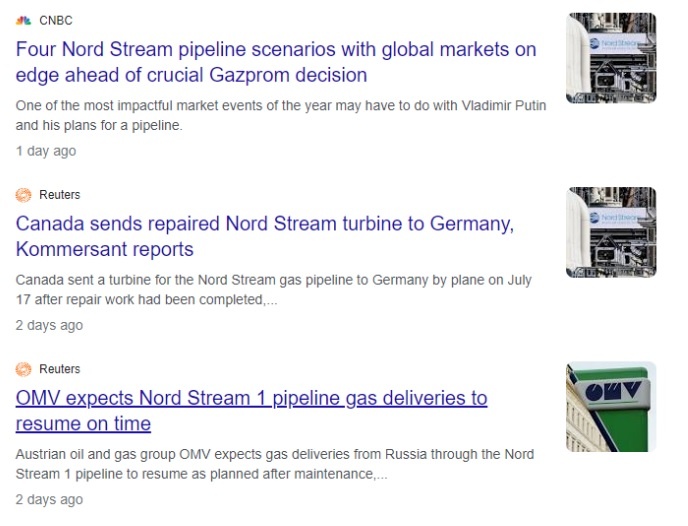Image resolution: width=688 pixels, height=526 pixels.
Task: Click "2 days ago" under Canada article
Action: pyautogui.click(x=49, y=325)
